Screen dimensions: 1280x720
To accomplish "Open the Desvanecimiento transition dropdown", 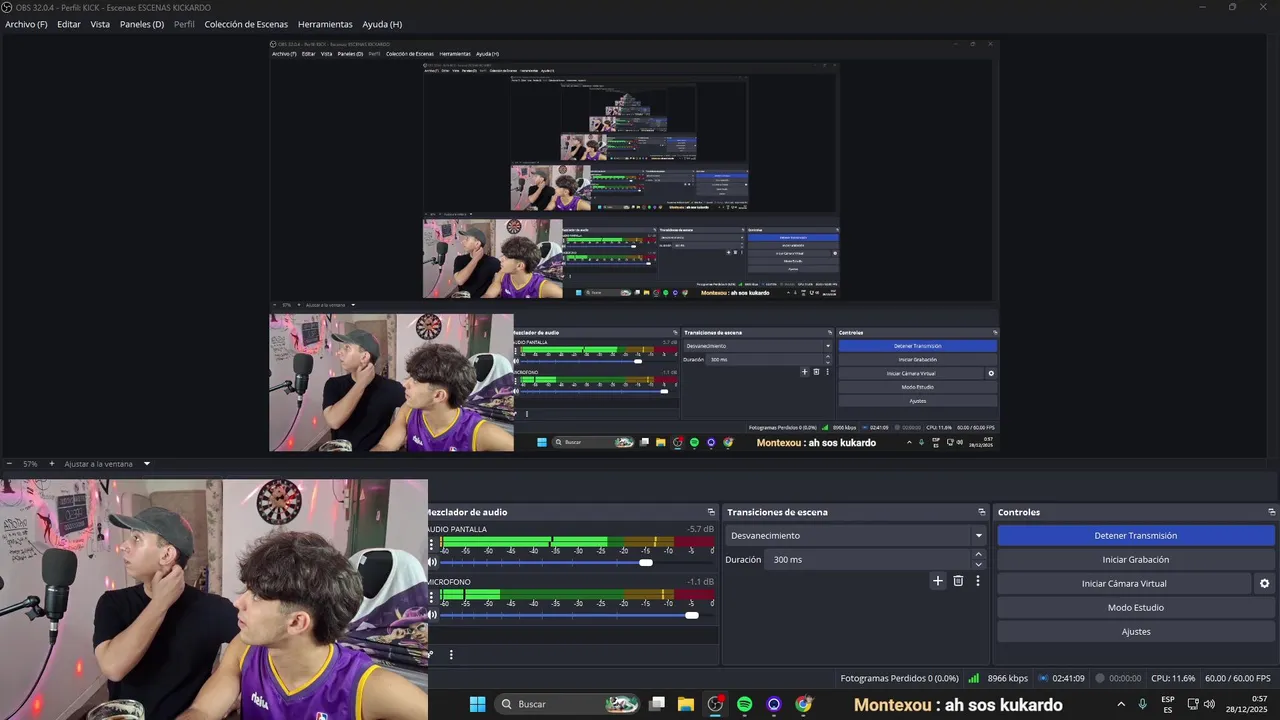I will click(x=856, y=536).
